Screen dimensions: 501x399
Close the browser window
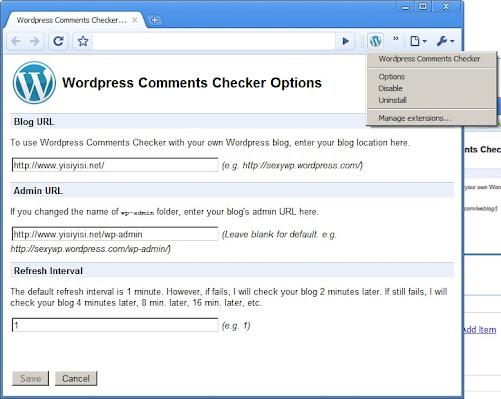coord(446,7)
